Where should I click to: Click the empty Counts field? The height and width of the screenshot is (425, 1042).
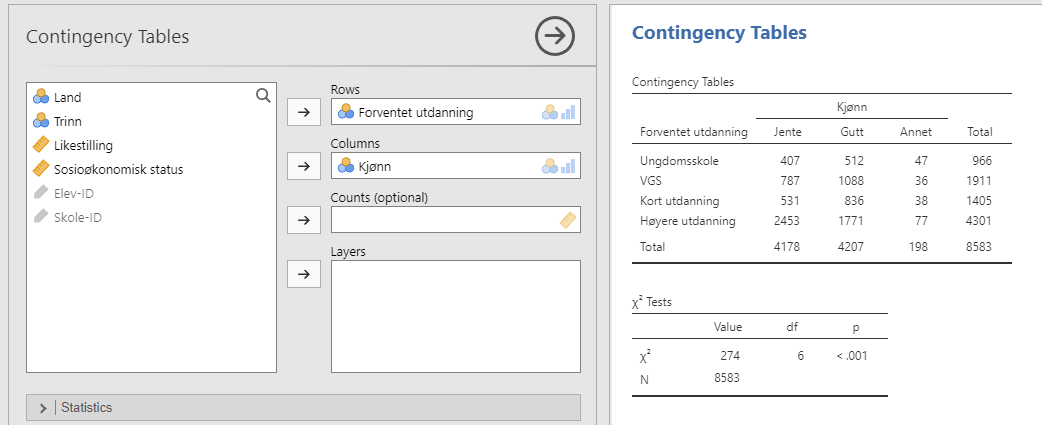440,220
